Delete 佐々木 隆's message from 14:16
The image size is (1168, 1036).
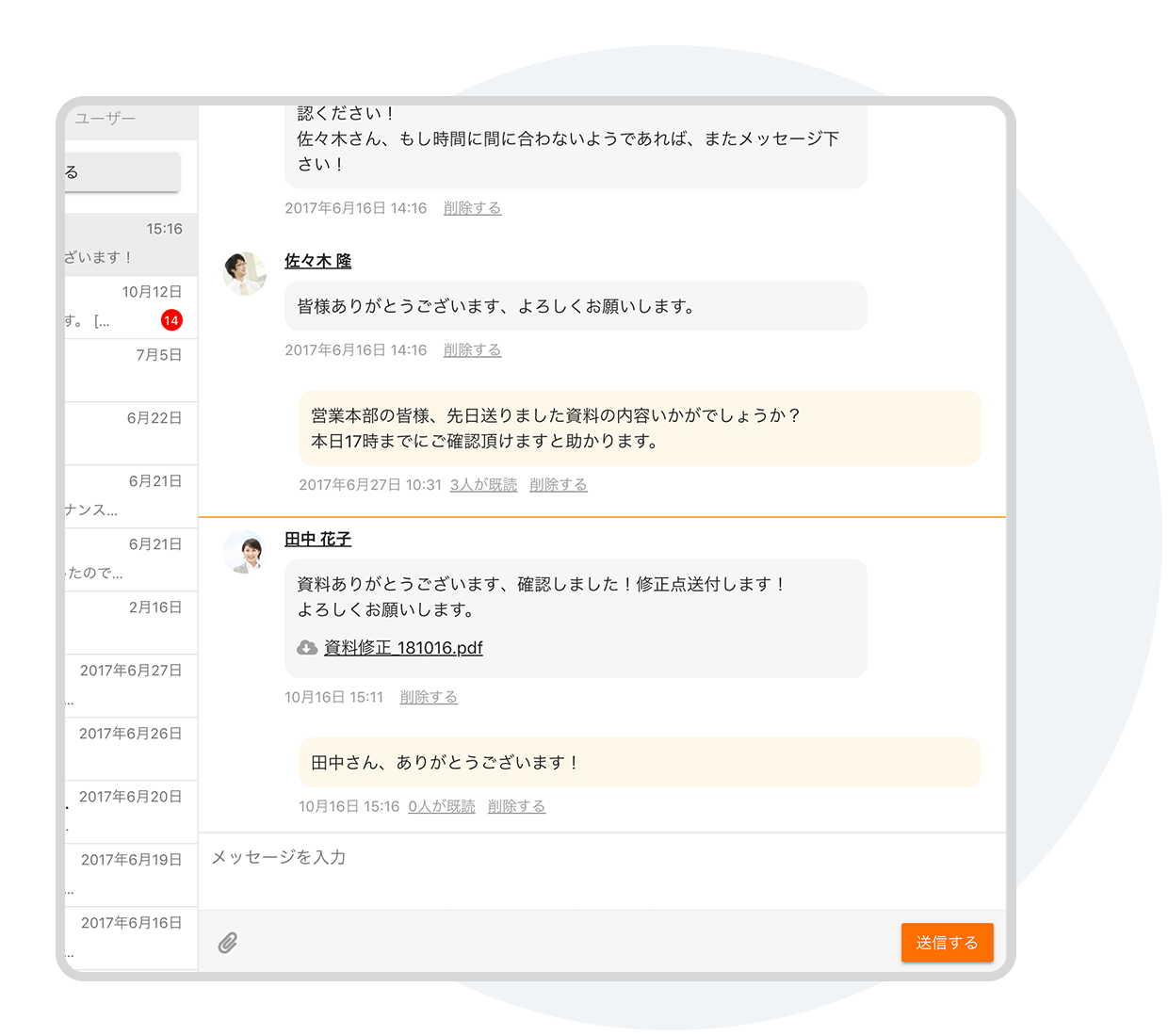pyautogui.click(x=472, y=350)
